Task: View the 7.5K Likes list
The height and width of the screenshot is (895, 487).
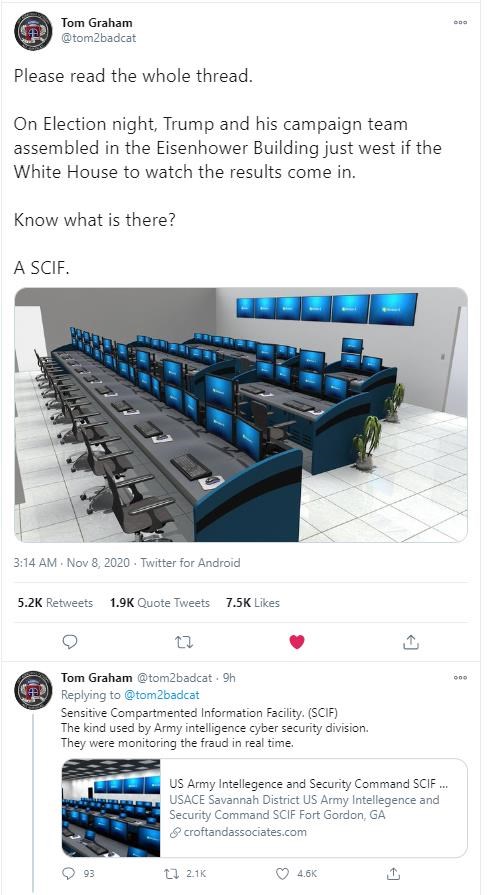Action: click(253, 603)
